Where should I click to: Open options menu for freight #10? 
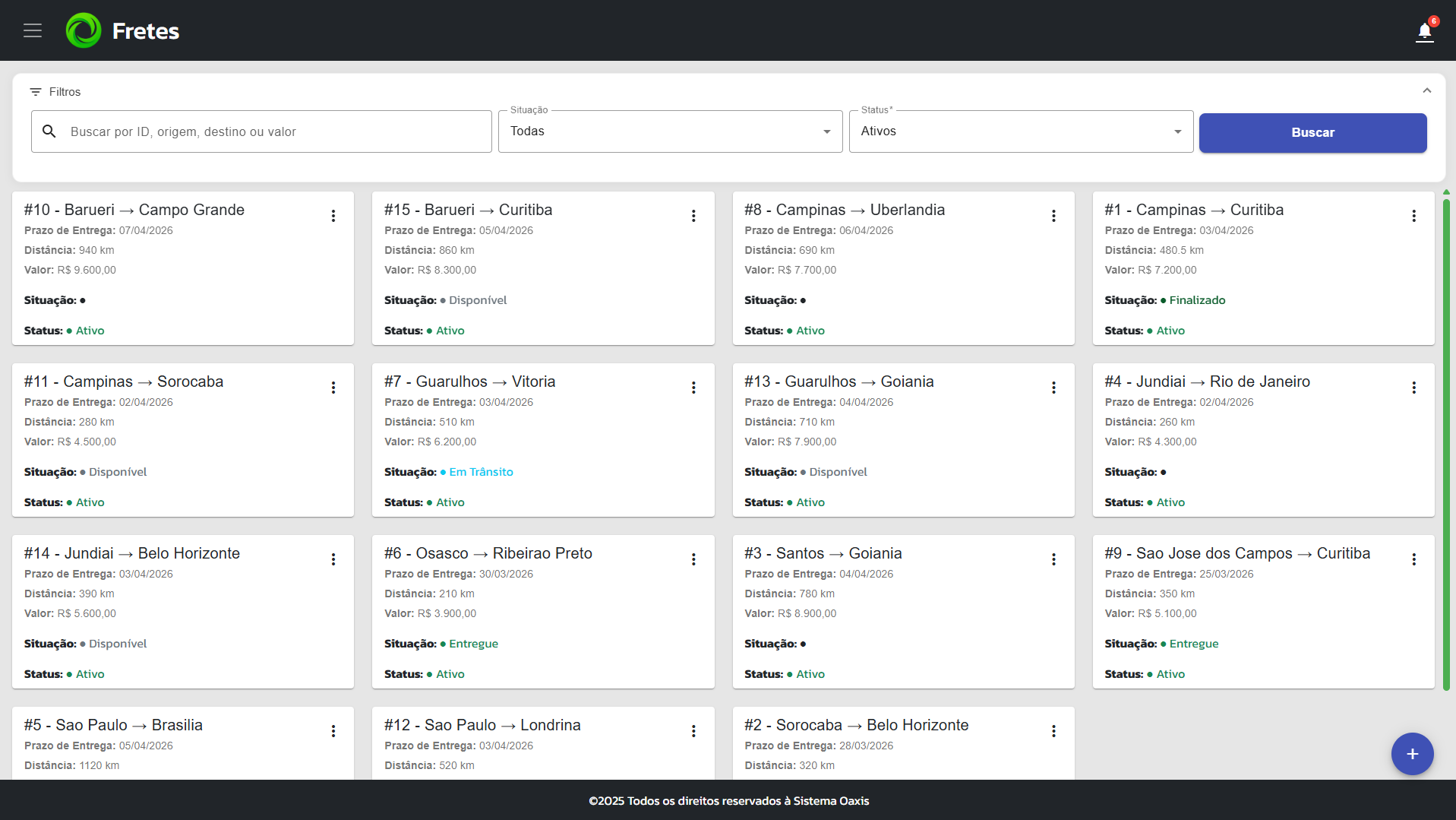[333, 216]
